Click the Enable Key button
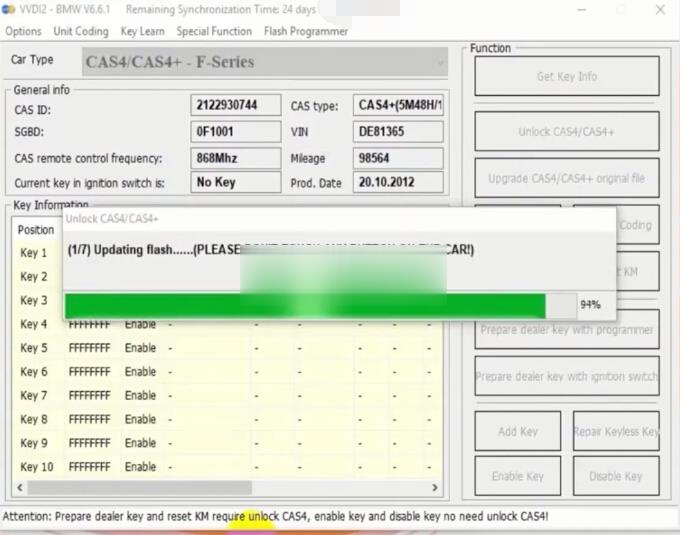This screenshot has height=535, width=680. click(x=518, y=476)
